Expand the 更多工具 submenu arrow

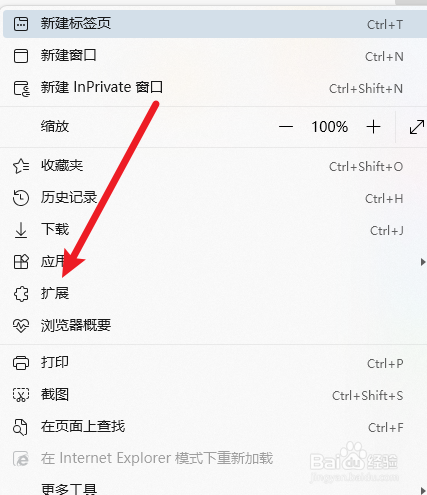point(423,491)
